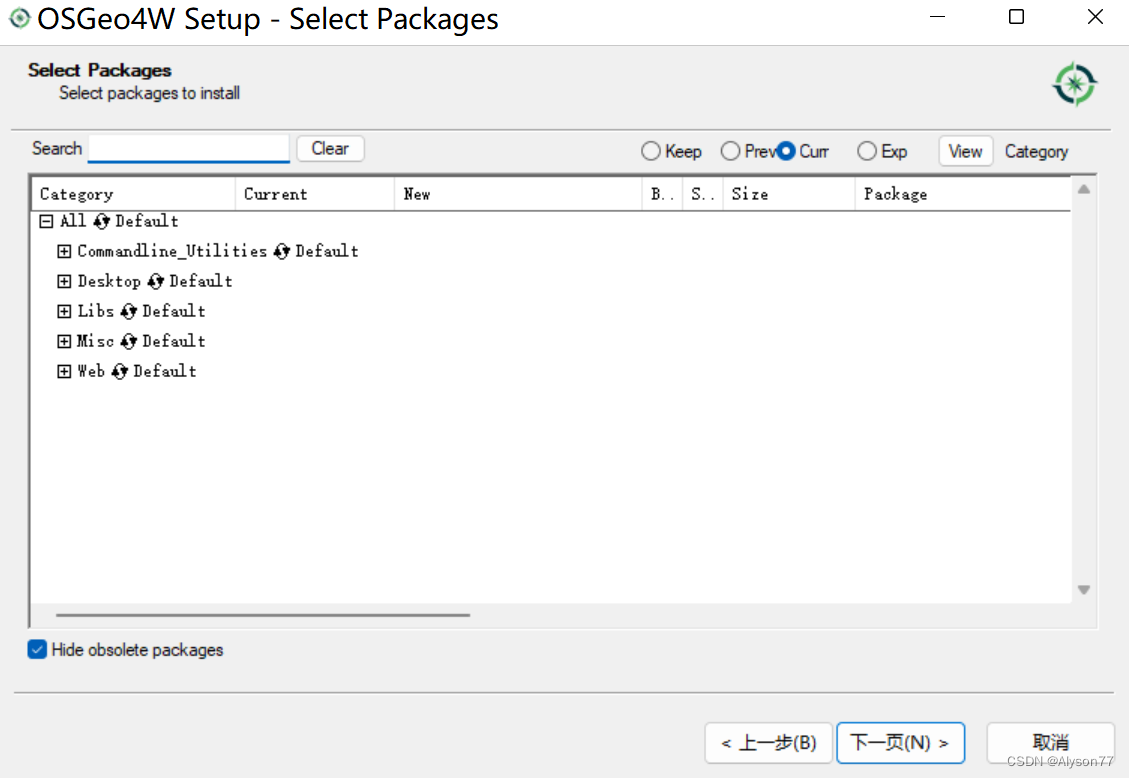Select the Keep radio button
This screenshot has height=778, width=1129.
(x=651, y=151)
